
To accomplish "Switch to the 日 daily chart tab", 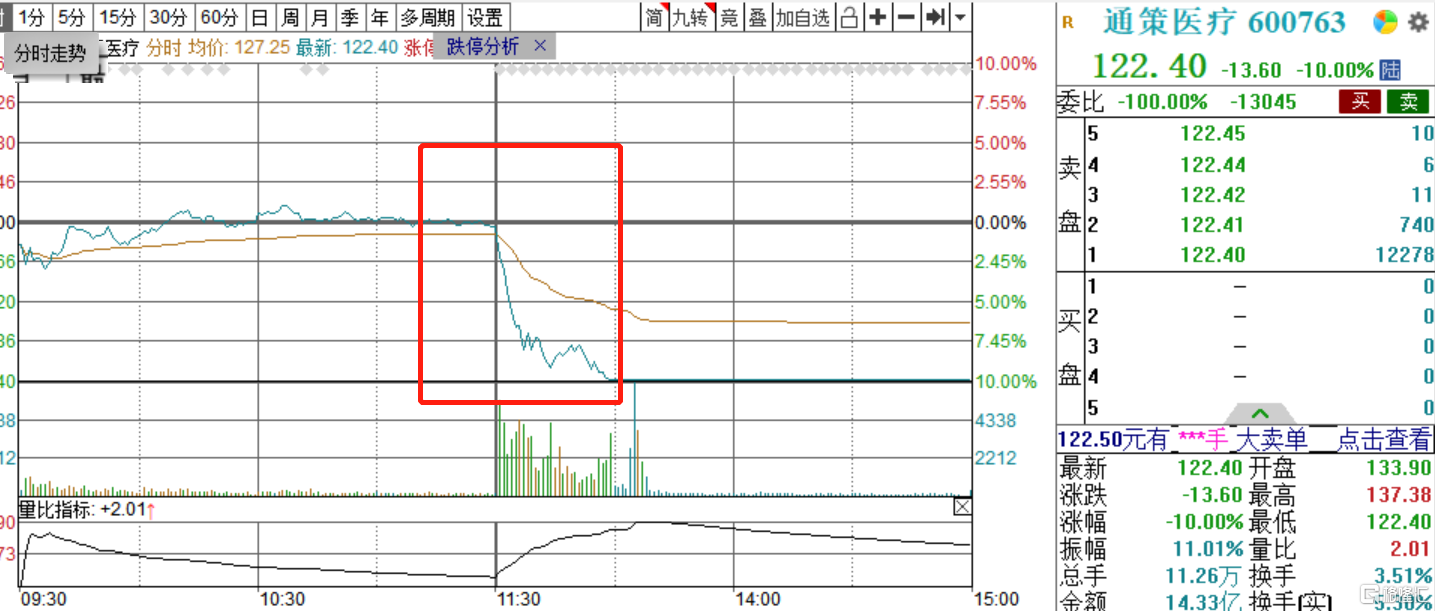I will (259, 17).
